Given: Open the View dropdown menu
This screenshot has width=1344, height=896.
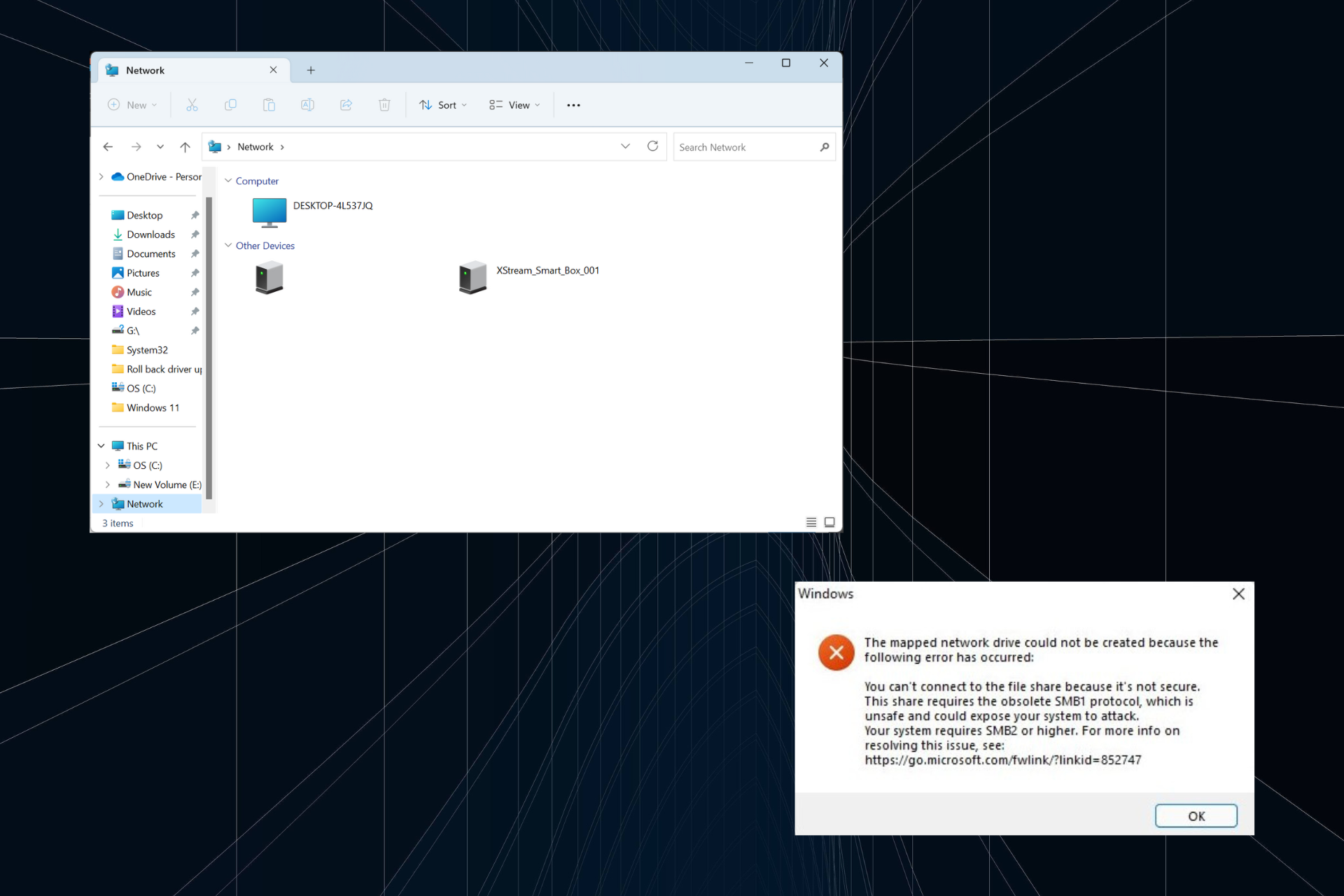Looking at the screenshot, I should pos(514,105).
